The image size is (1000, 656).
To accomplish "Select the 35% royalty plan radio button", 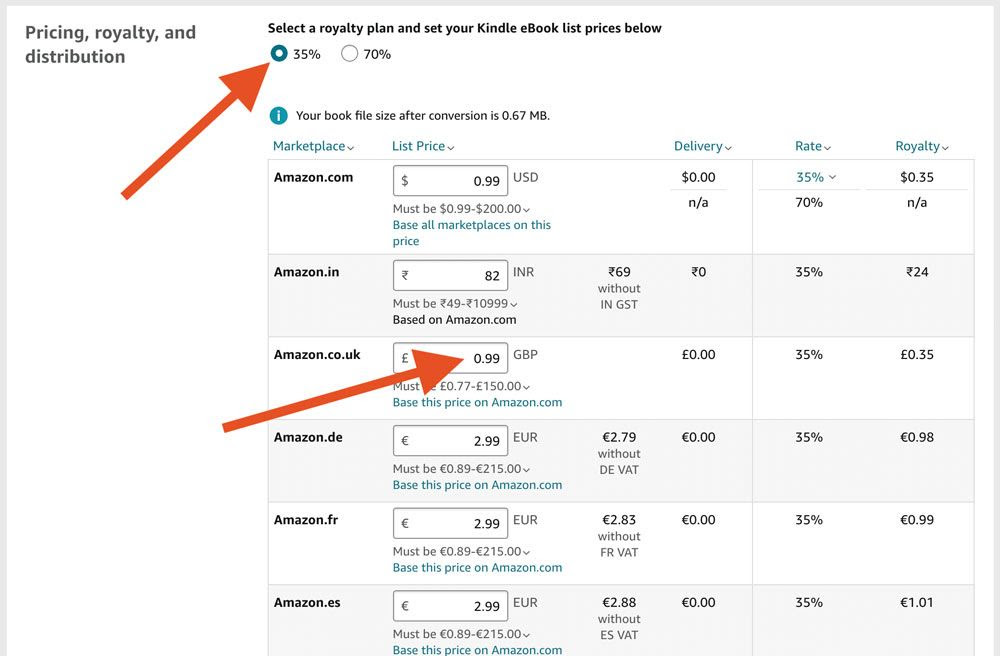I will 279,54.
